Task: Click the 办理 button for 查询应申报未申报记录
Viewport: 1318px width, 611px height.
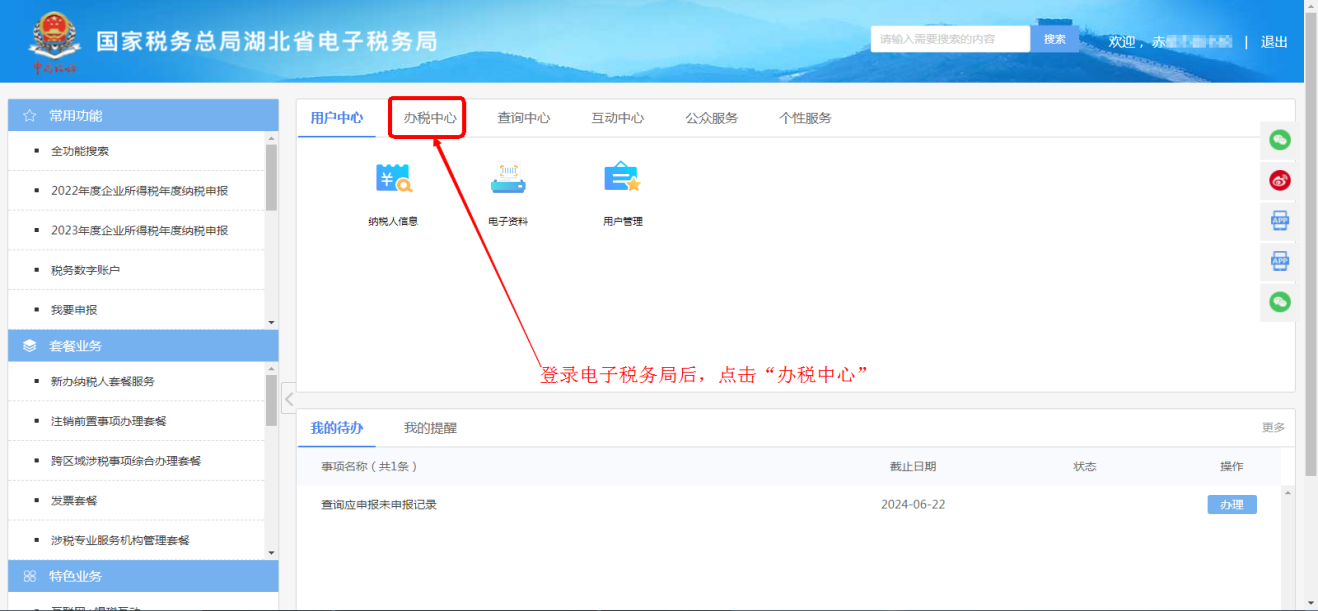Action: tap(1232, 505)
